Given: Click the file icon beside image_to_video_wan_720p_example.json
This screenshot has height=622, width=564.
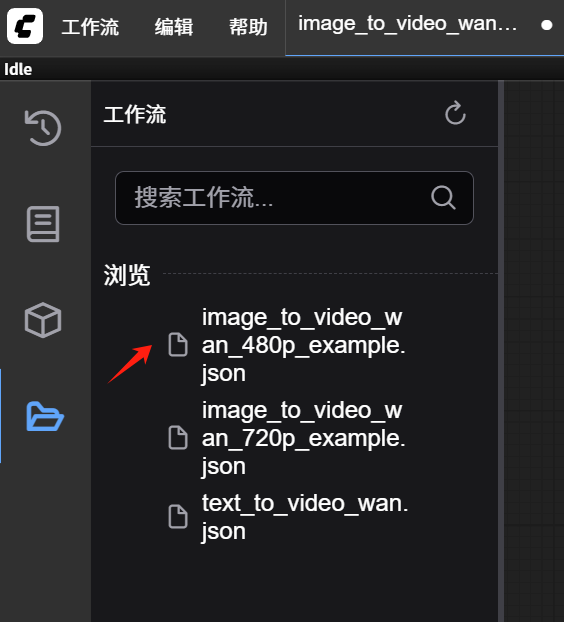Looking at the screenshot, I should pos(178,438).
